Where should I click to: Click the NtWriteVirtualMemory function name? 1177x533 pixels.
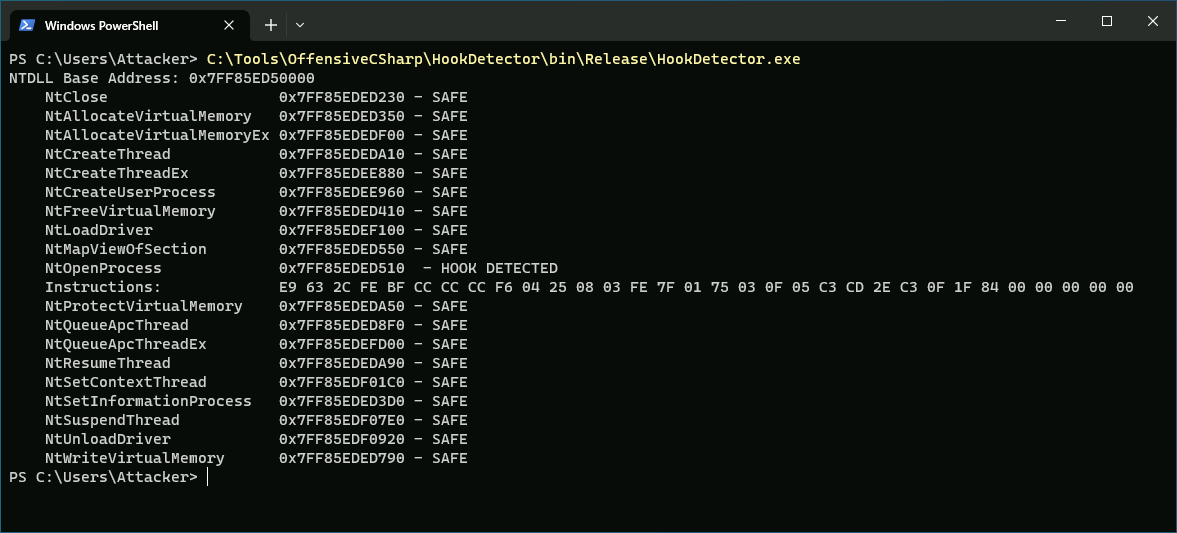134,458
